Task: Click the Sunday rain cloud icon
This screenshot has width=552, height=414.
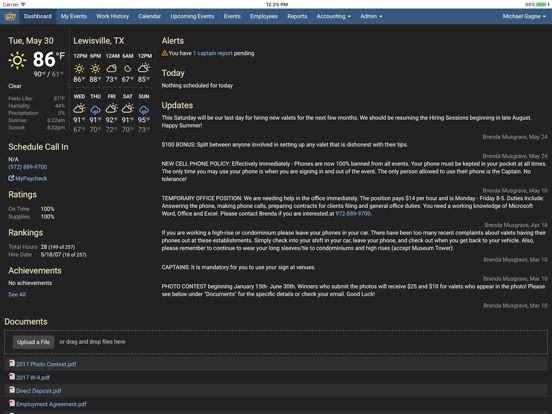Action: 144,110
